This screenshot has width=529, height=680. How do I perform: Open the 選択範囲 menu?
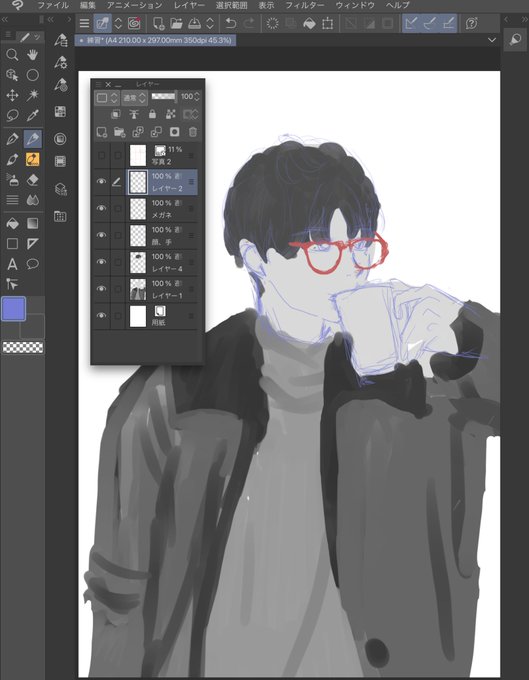(x=232, y=6)
